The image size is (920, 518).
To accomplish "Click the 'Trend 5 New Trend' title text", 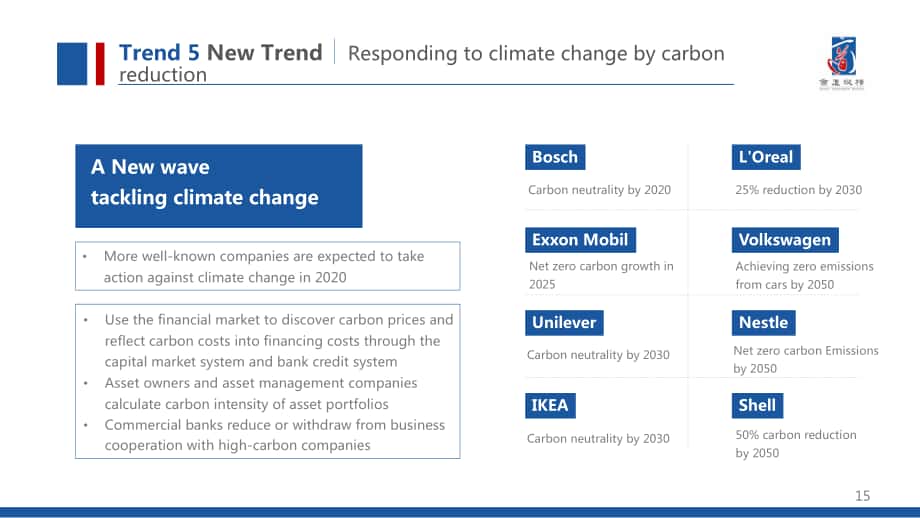I will (x=221, y=53).
